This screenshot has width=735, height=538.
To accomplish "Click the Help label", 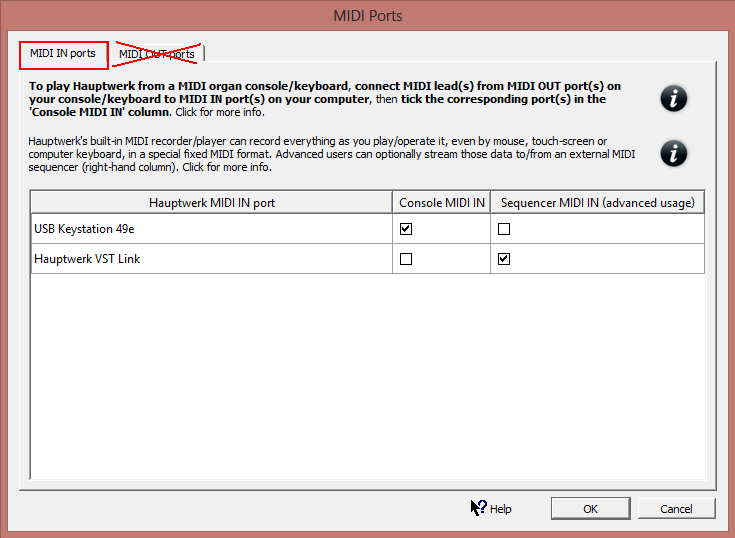I will point(501,509).
